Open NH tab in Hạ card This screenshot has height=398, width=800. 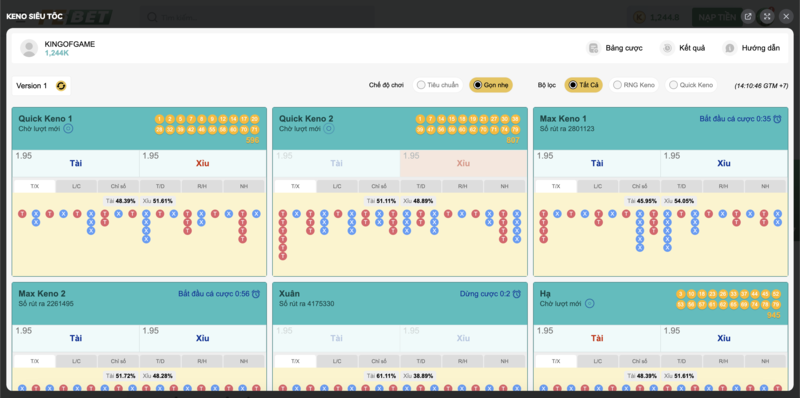click(765, 362)
